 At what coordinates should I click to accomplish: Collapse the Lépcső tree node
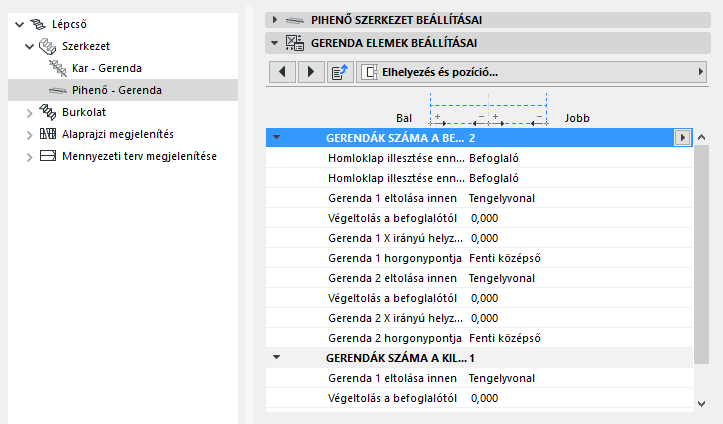pyautogui.click(x=19, y=24)
